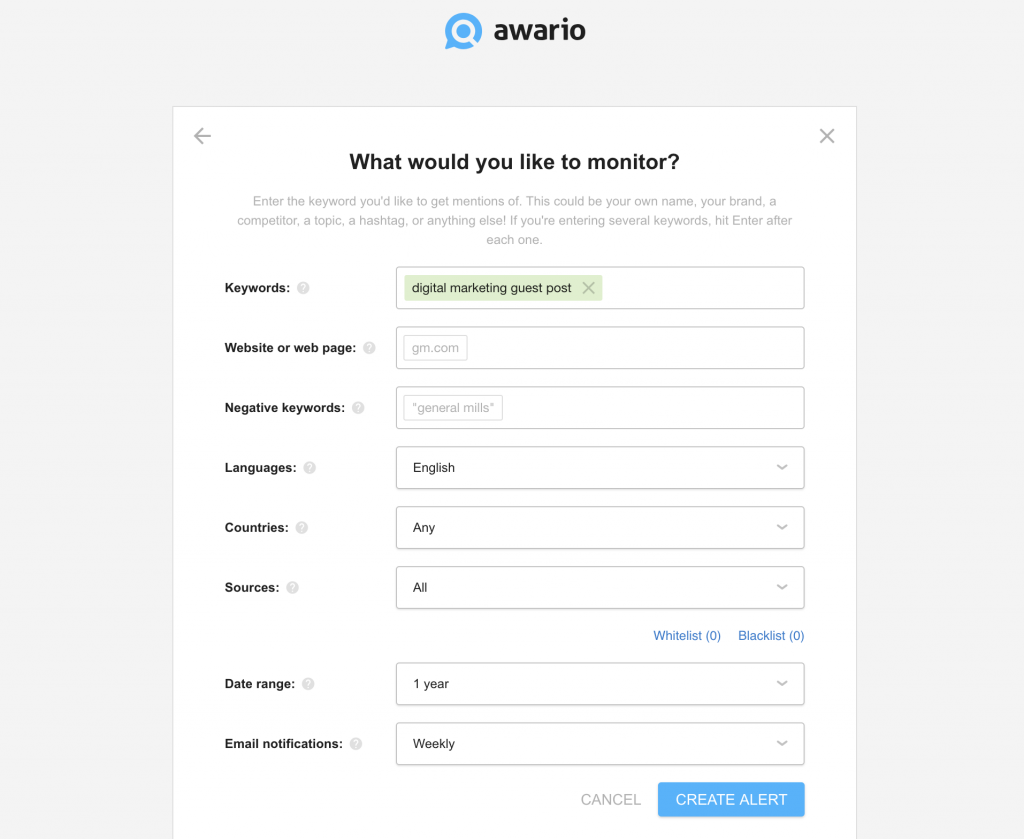Click the Date range help icon

[308, 684]
